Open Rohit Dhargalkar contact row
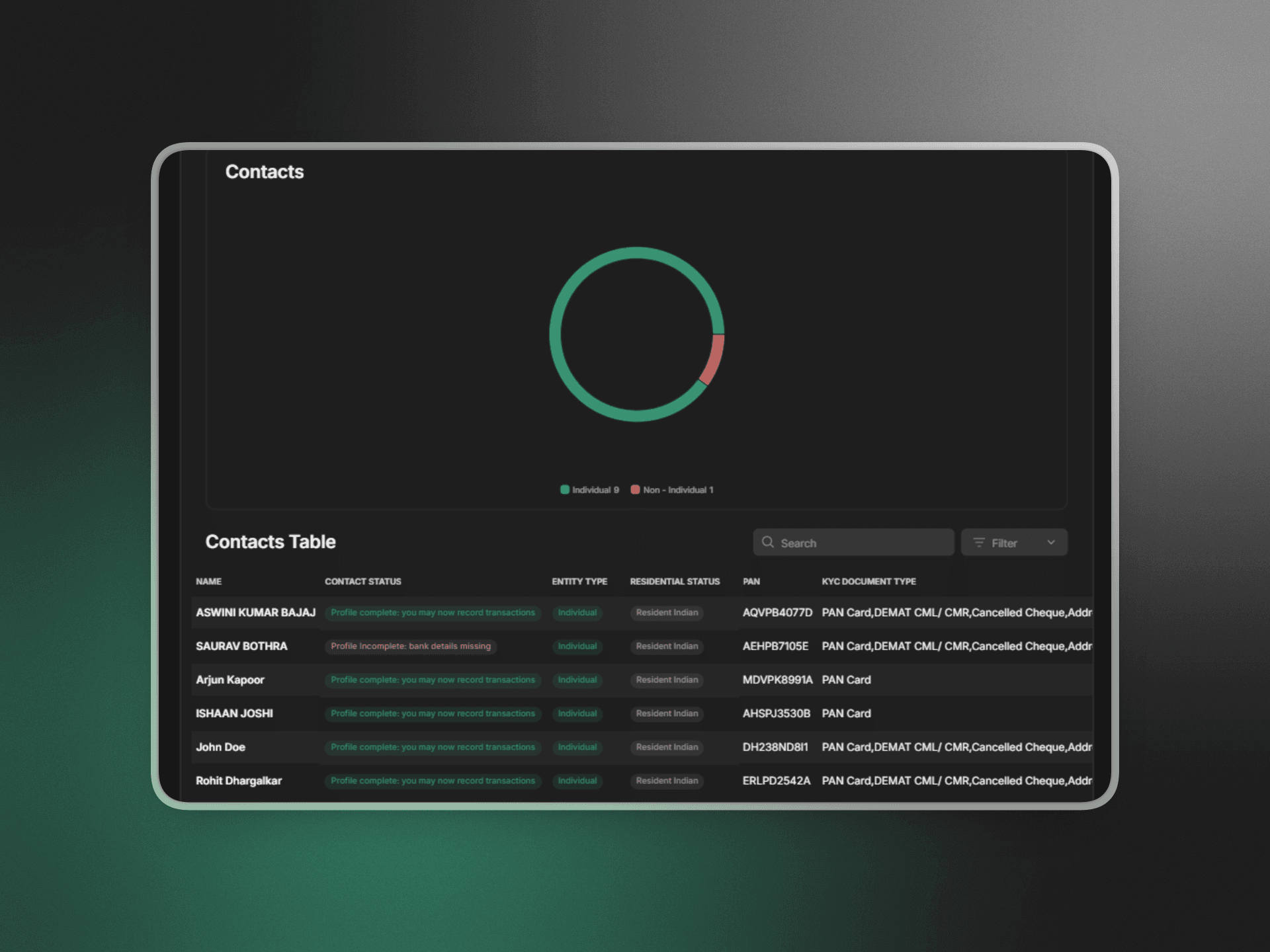The height and width of the screenshot is (952, 1270). [238, 781]
